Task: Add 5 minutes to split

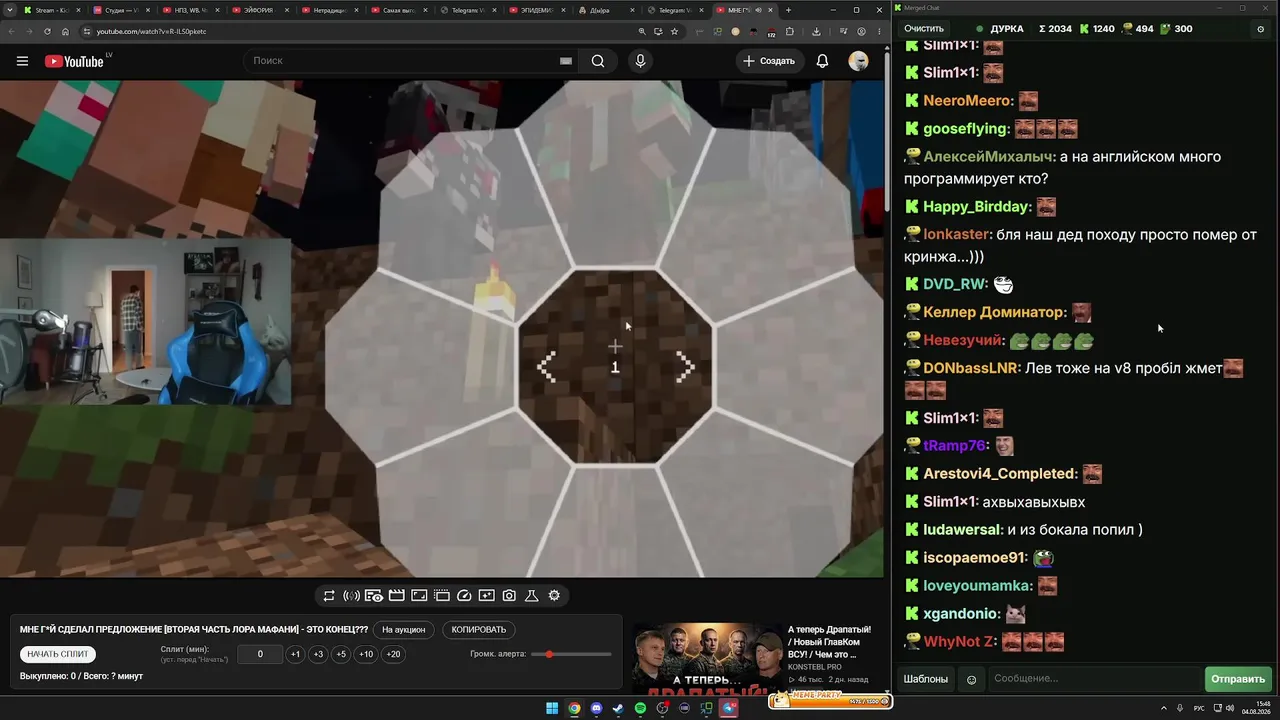Action: pyautogui.click(x=341, y=654)
